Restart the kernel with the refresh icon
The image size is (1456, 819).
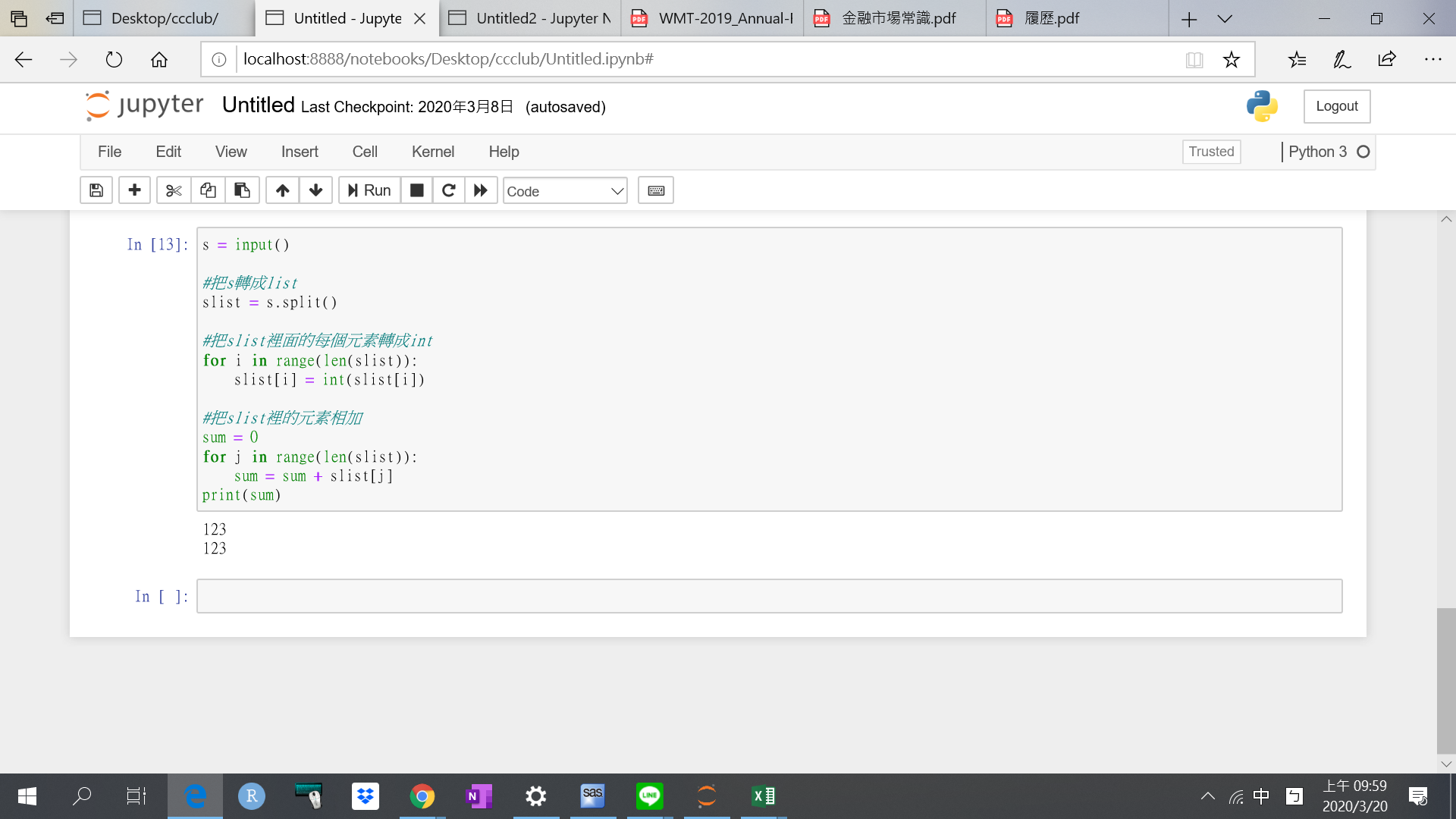click(448, 190)
